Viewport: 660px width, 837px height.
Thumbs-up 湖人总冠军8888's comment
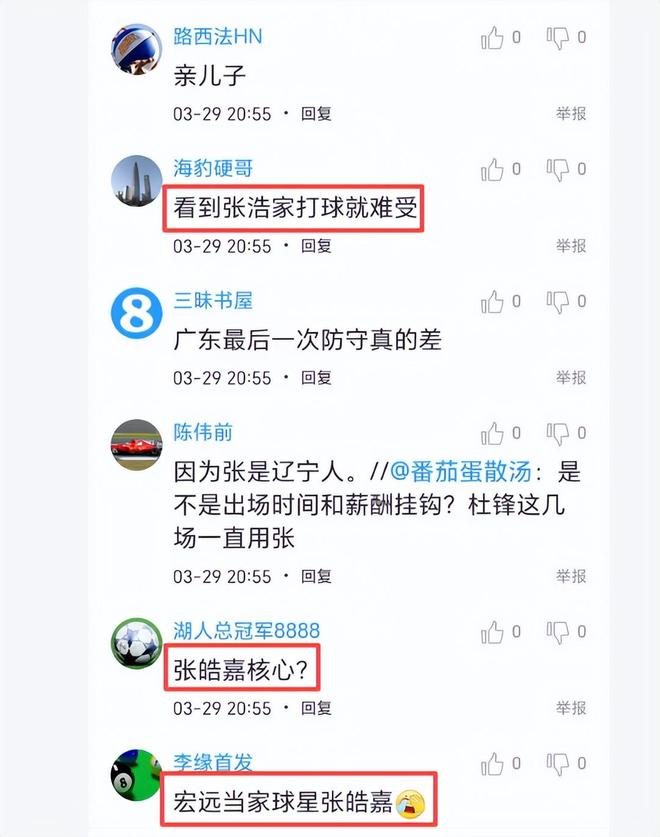pos(492,632)
